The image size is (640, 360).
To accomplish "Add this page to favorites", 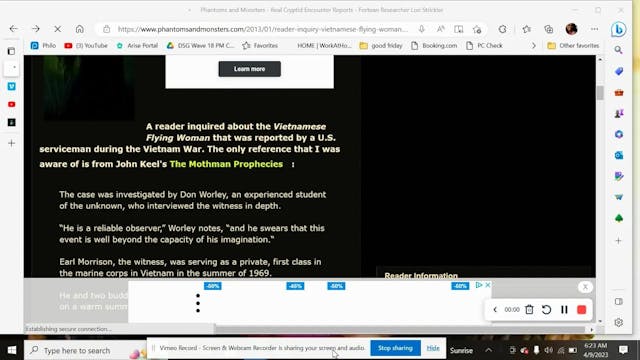I will (x=477, y=29).
